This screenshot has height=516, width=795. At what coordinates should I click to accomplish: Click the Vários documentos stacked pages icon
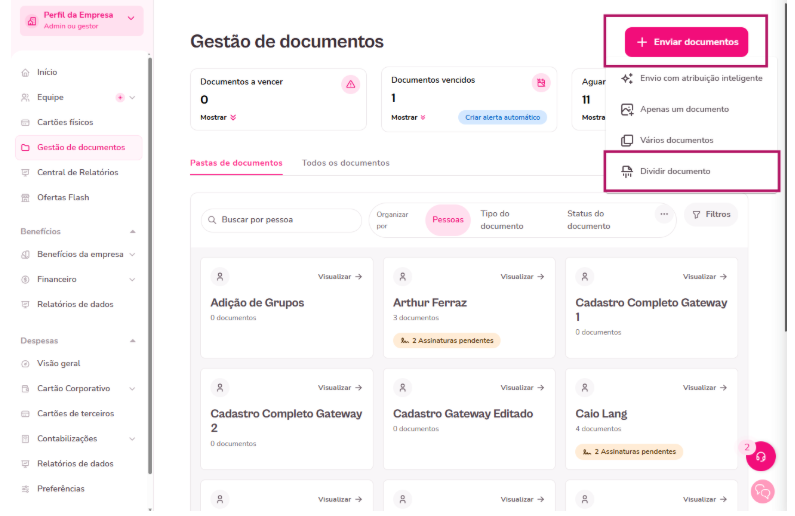click(x=627, y=140)
